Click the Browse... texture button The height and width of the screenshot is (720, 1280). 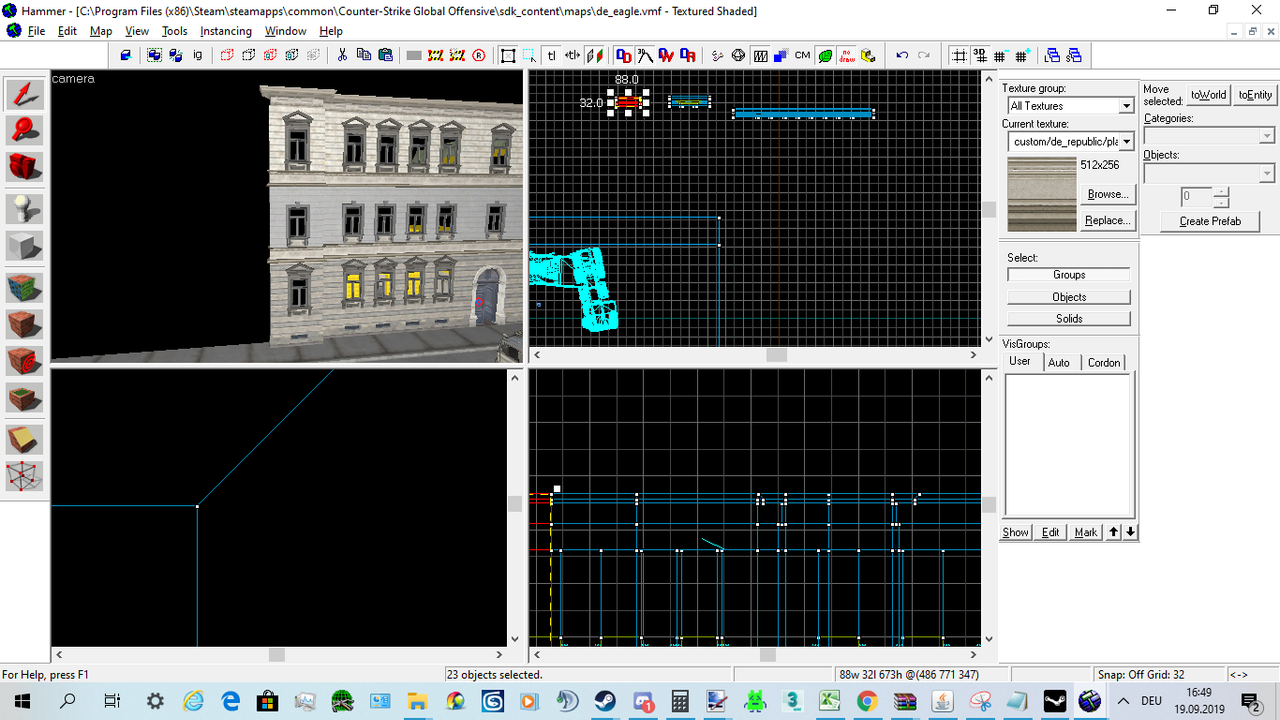pos(1107,194)
